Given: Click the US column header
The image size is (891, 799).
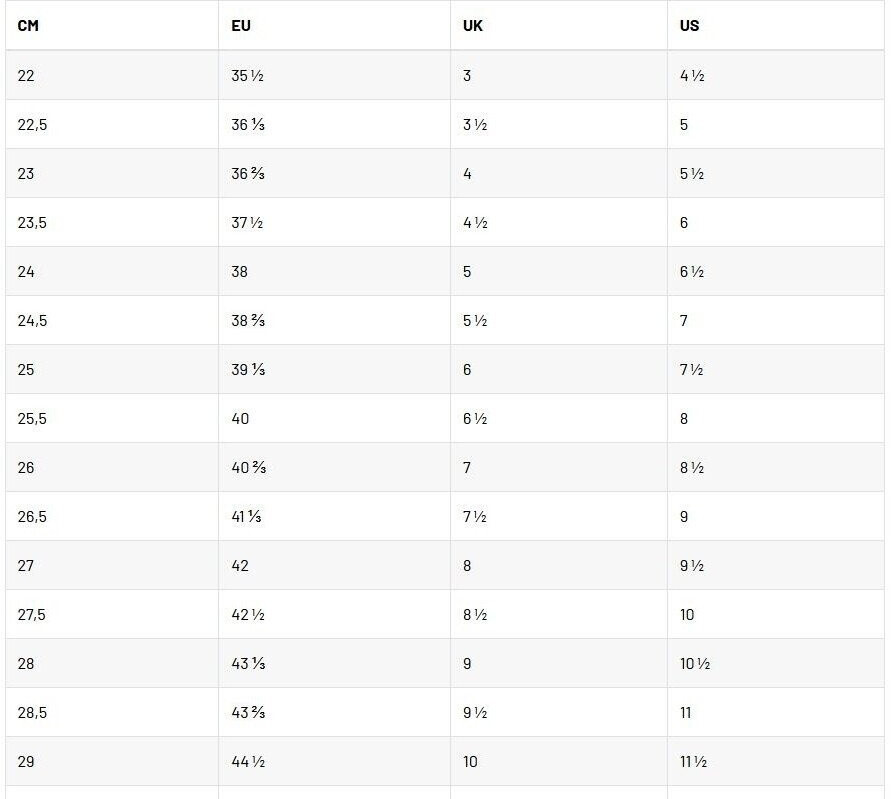Looking at the screenshot, I should point(690,26).
